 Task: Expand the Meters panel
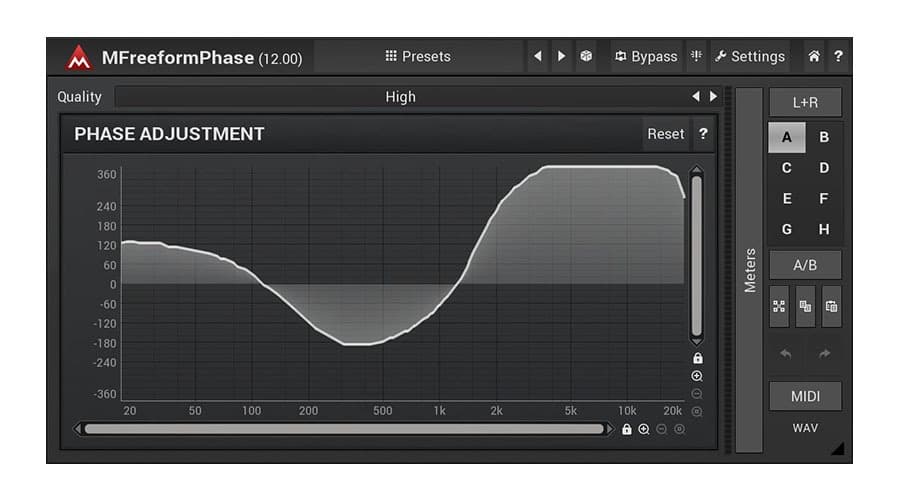(x=750, y=270)
